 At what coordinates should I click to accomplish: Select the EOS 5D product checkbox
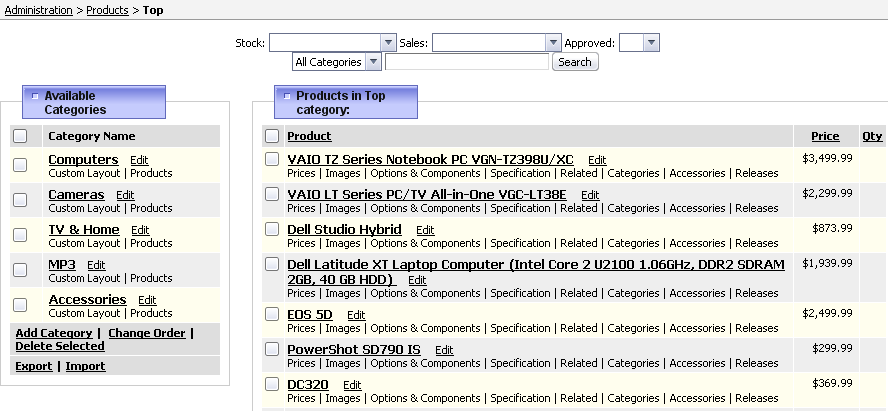pos(272,314)
